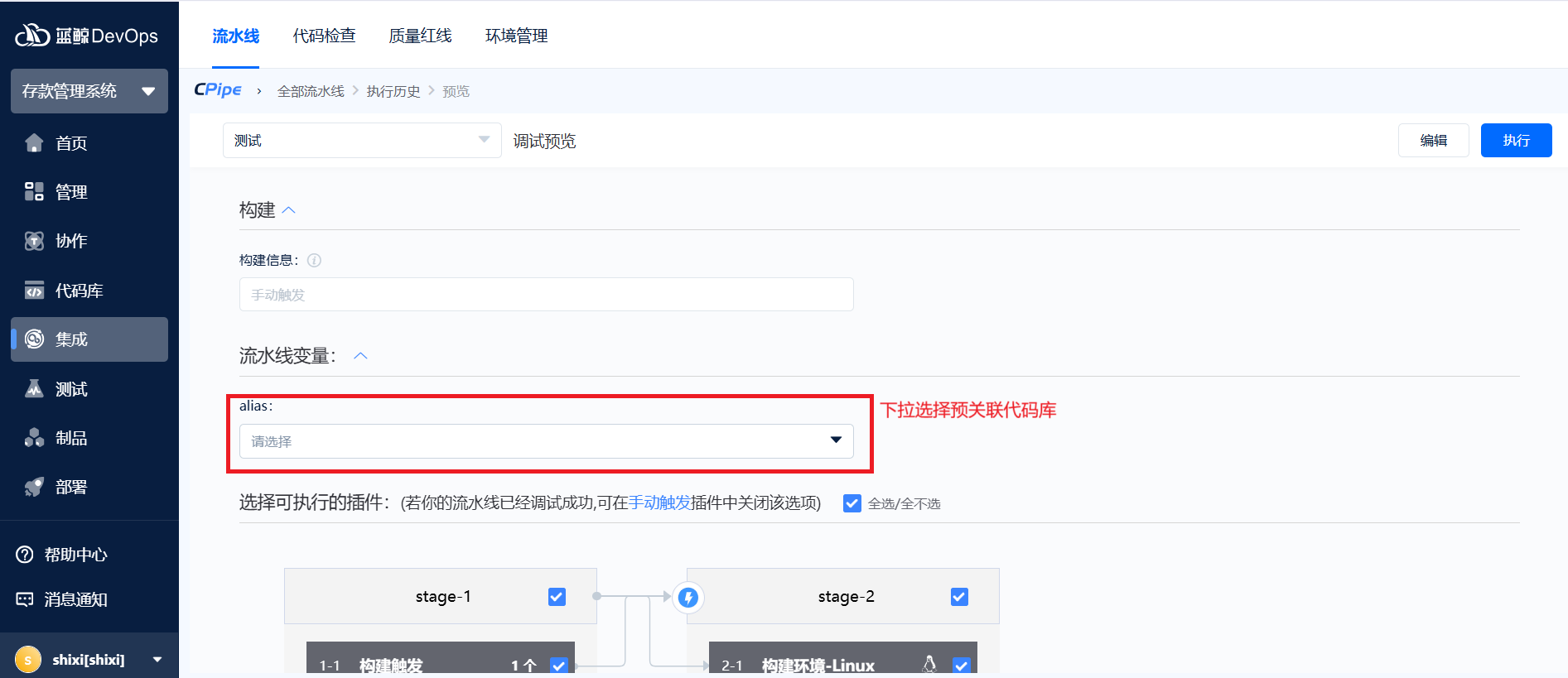Open the 质量红线 tab
Image resolution: width=1568 pixels, height=678 pixels.
(420, 36)
